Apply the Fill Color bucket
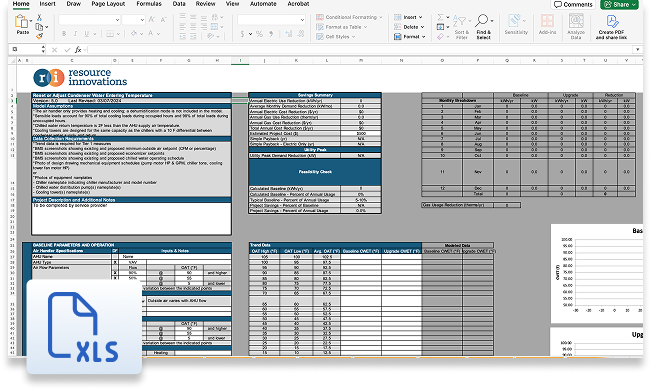 pyautogui.click(x=134, y=34)
